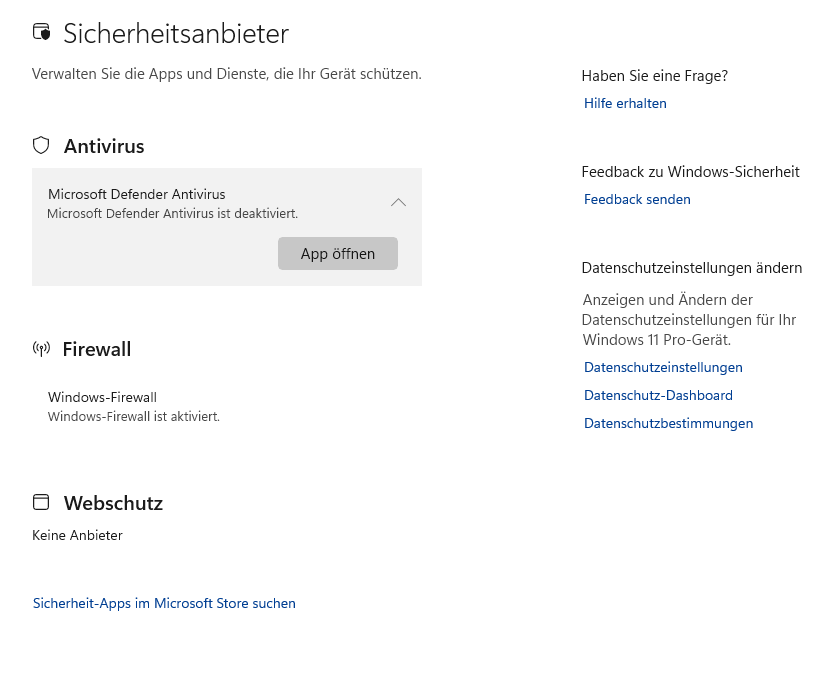Click the Firewall antenna icon

click(x=41, y=348)
